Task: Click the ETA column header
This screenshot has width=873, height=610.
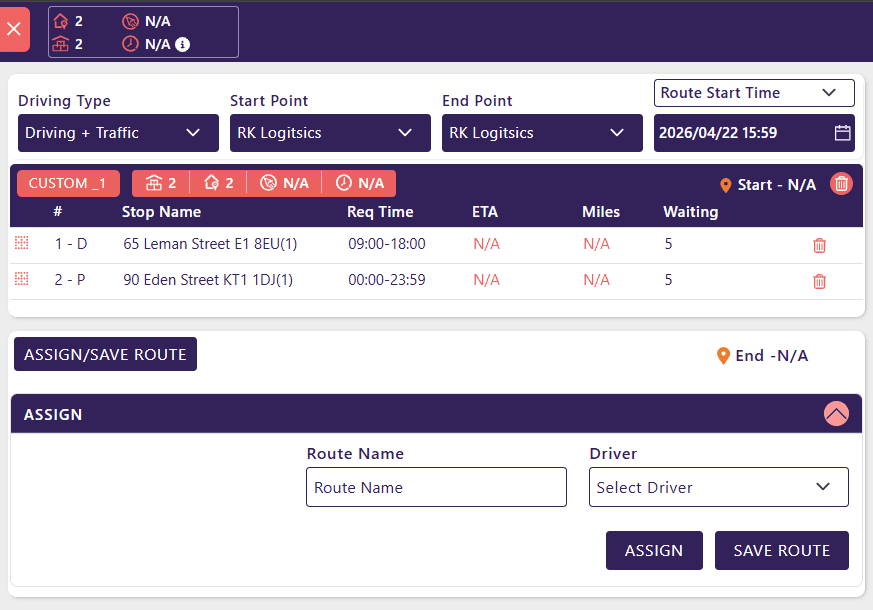Action: [485, 212]
